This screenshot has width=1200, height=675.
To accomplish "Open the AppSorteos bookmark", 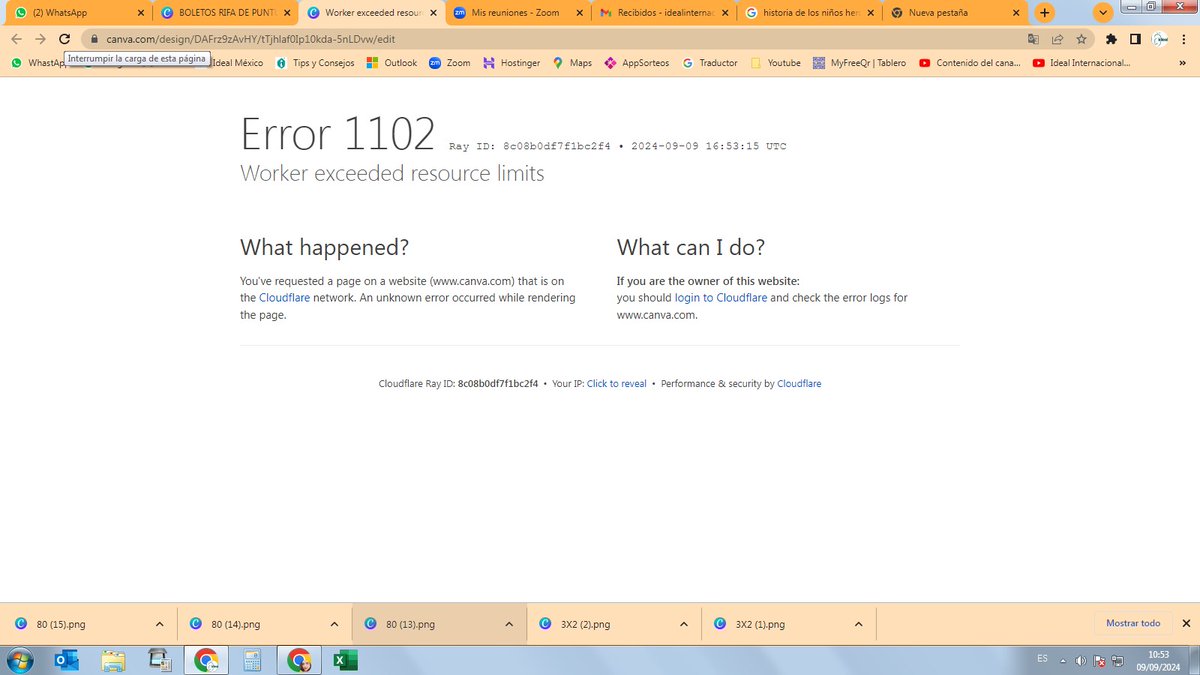I will tap(635, 63).
